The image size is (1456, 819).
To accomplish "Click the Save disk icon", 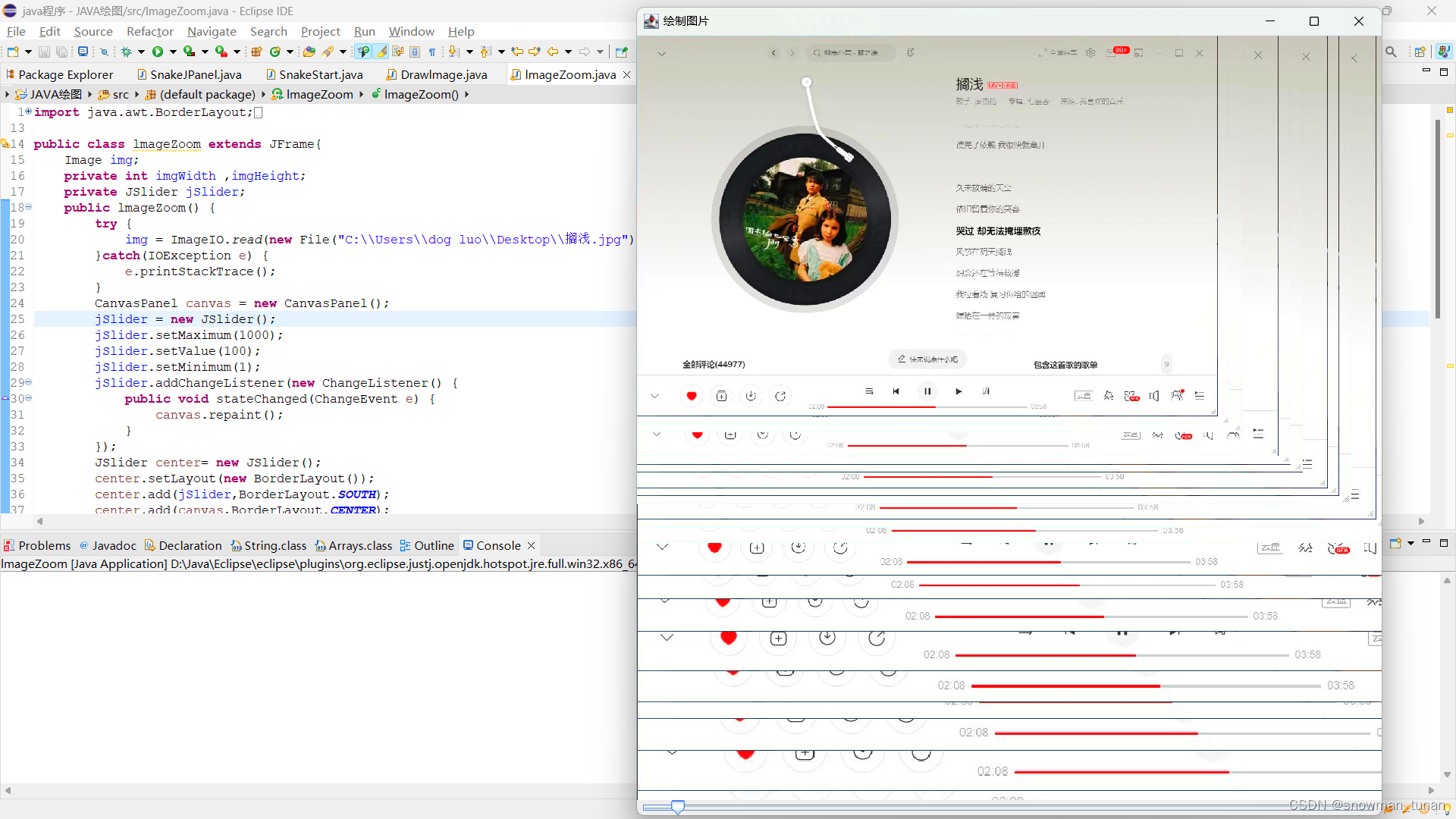I will (44, 52).
